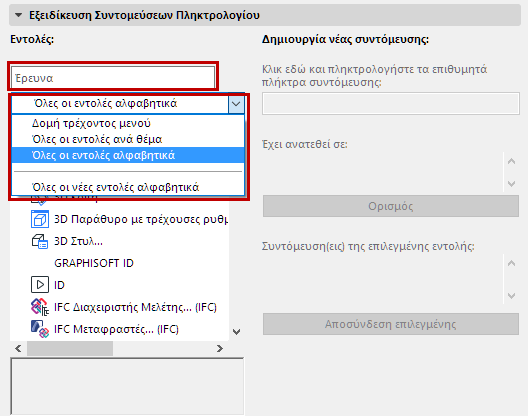Collapse the Εξειδίκευση Συντομεύσεων Πληκτρολογίου panel
This screenshot has height=416, width=528.
point(19,15)
